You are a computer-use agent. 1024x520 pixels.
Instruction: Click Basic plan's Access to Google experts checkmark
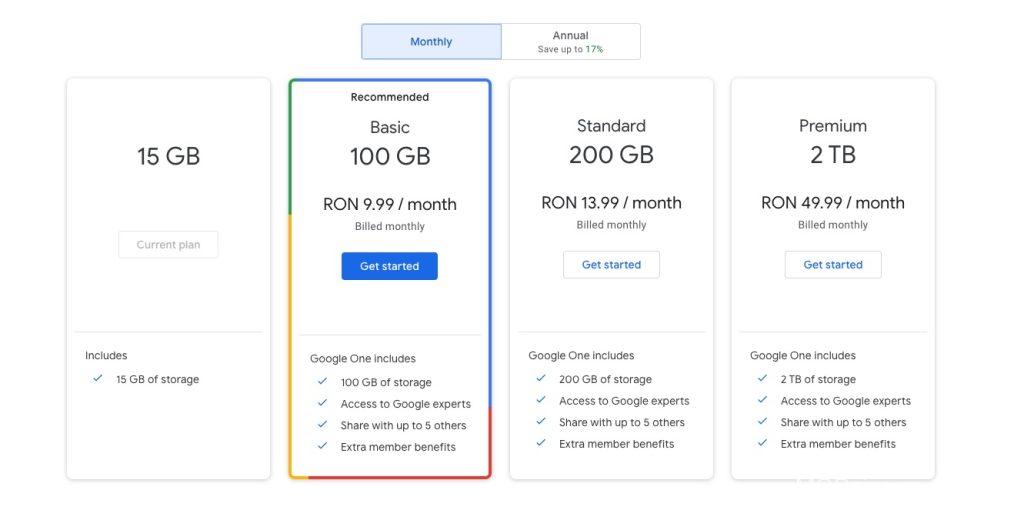322,404
